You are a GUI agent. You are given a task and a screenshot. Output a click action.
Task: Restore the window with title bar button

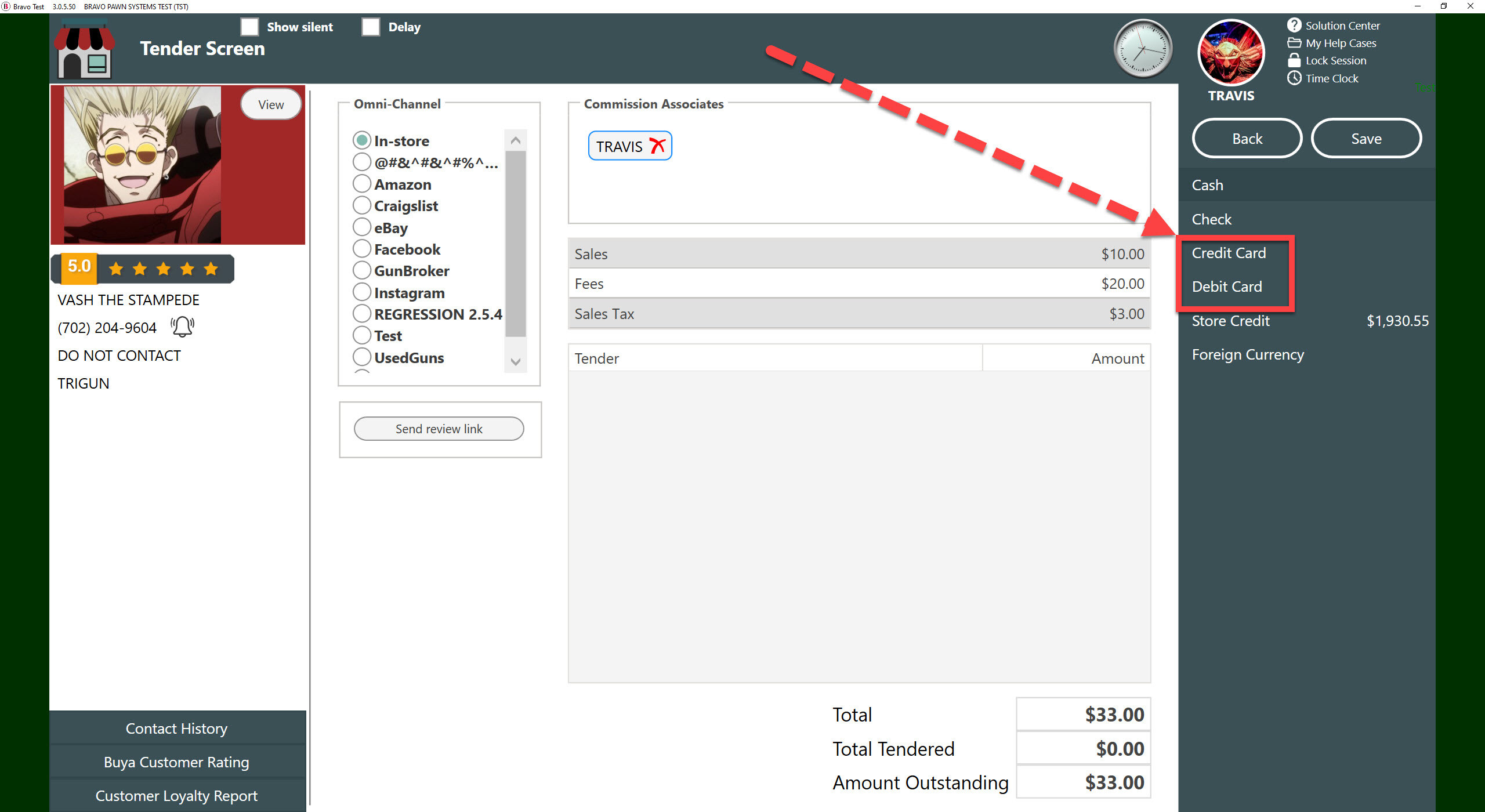tap(1444, 6)
